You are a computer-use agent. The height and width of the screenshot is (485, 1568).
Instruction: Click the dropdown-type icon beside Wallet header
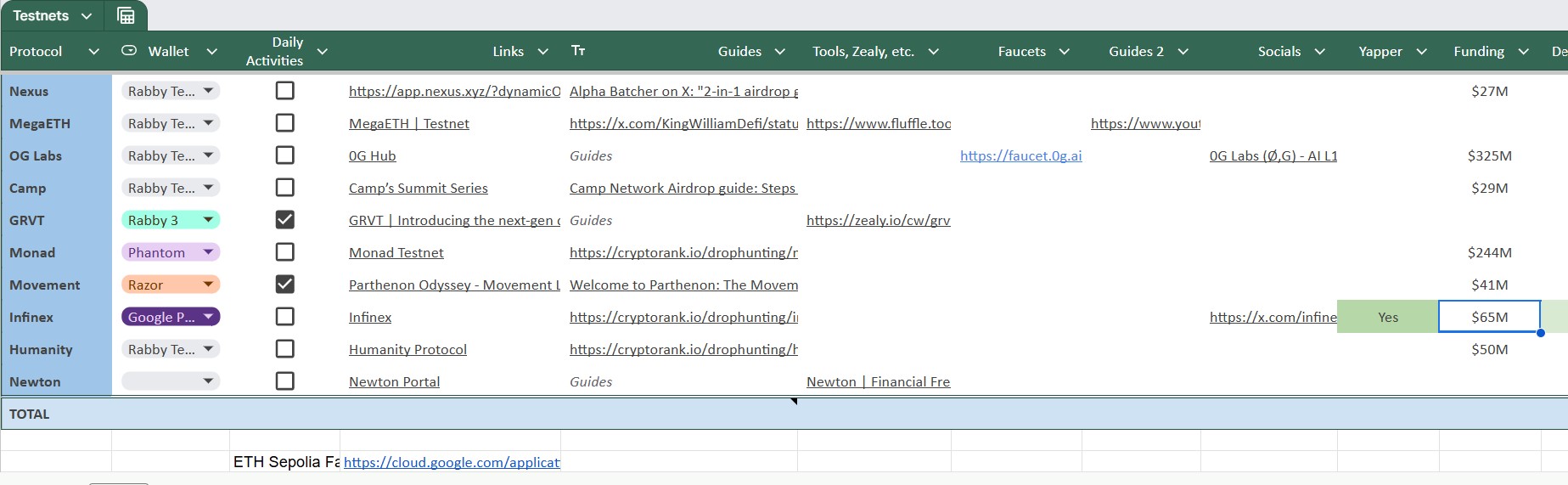(129, 51)
